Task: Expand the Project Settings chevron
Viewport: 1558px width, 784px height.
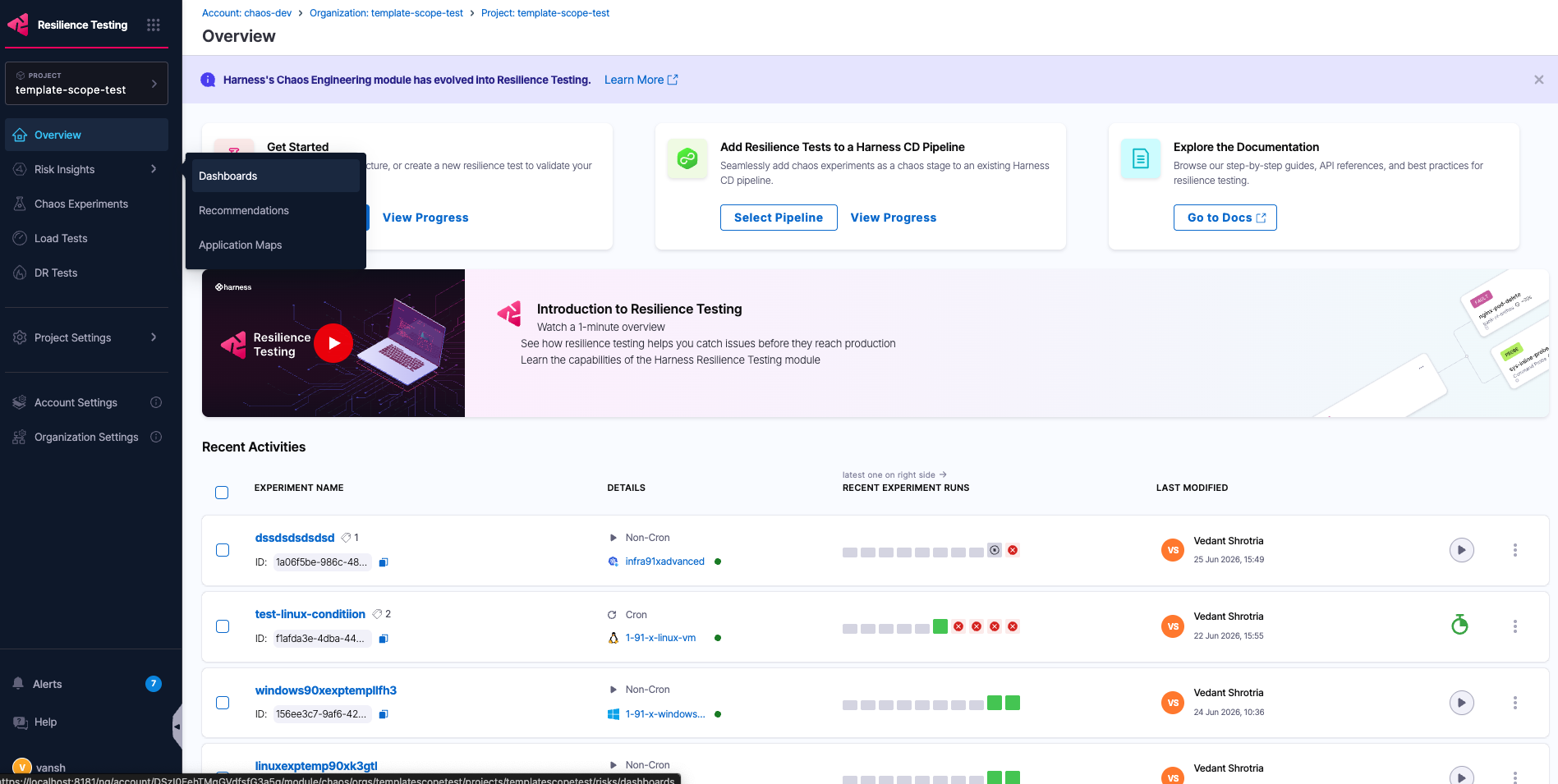Action: pyautogui.click(x=154, y=337)
